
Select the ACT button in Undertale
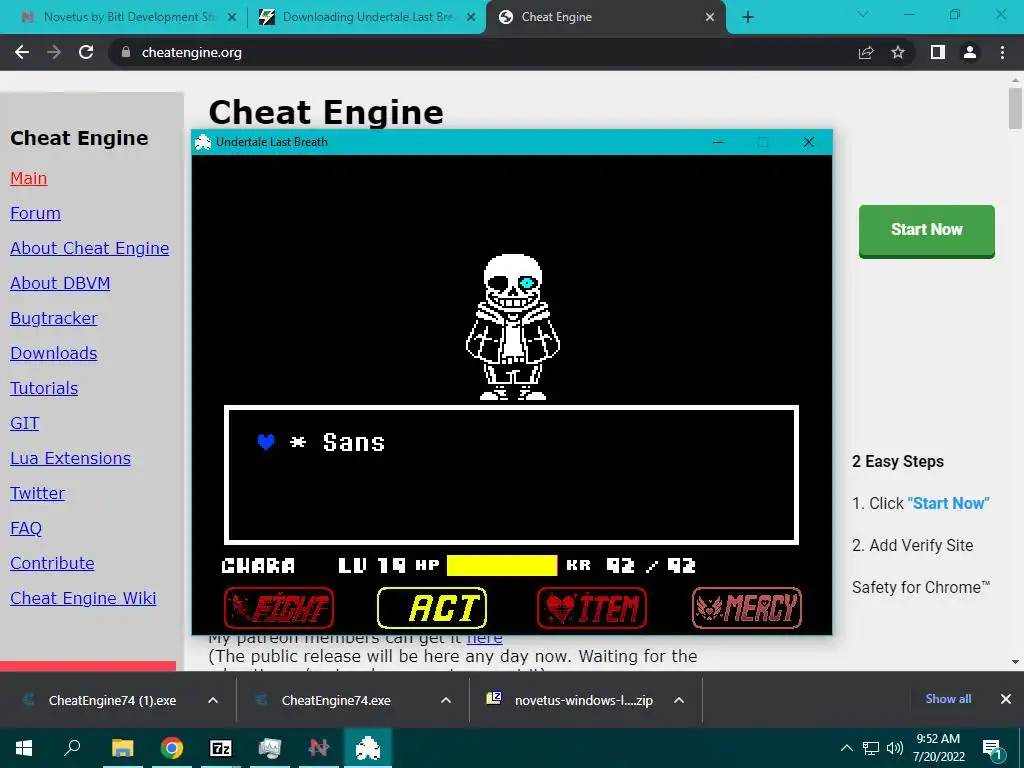click(x=432, y=608)
